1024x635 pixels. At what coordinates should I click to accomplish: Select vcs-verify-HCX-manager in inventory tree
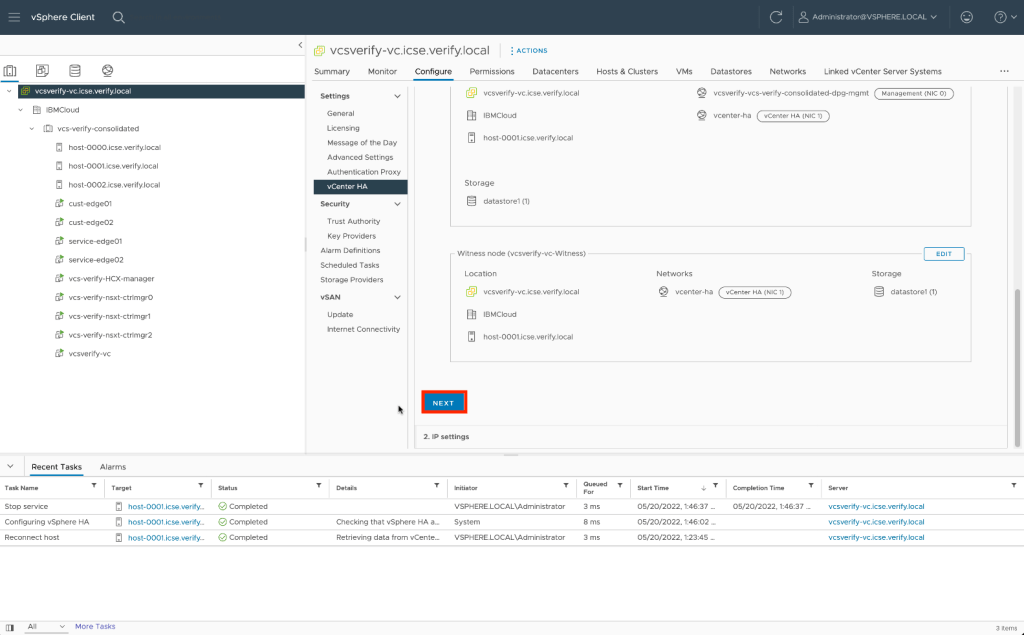pos(111,278)
